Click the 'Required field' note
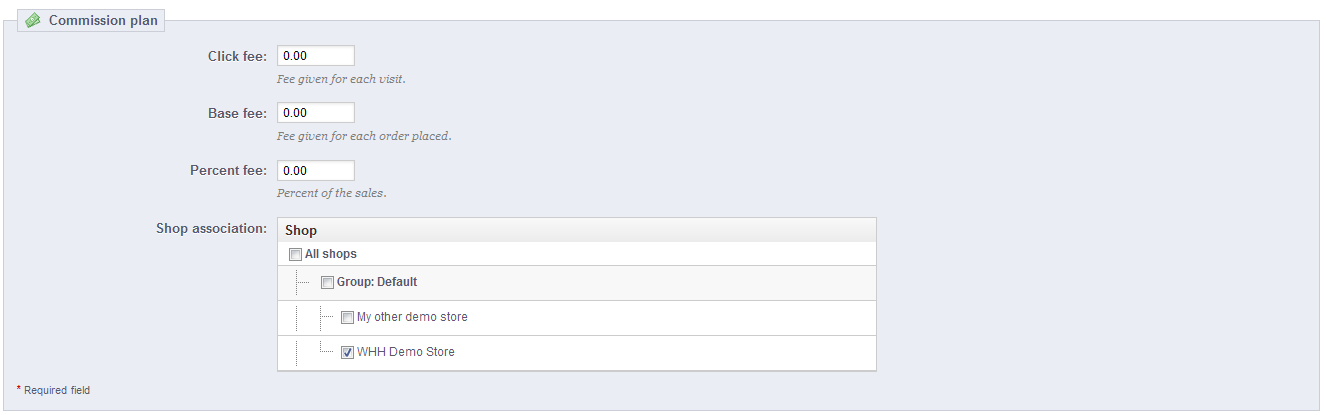This screenshot has width=1326, height=415. [x=57, y=390]
